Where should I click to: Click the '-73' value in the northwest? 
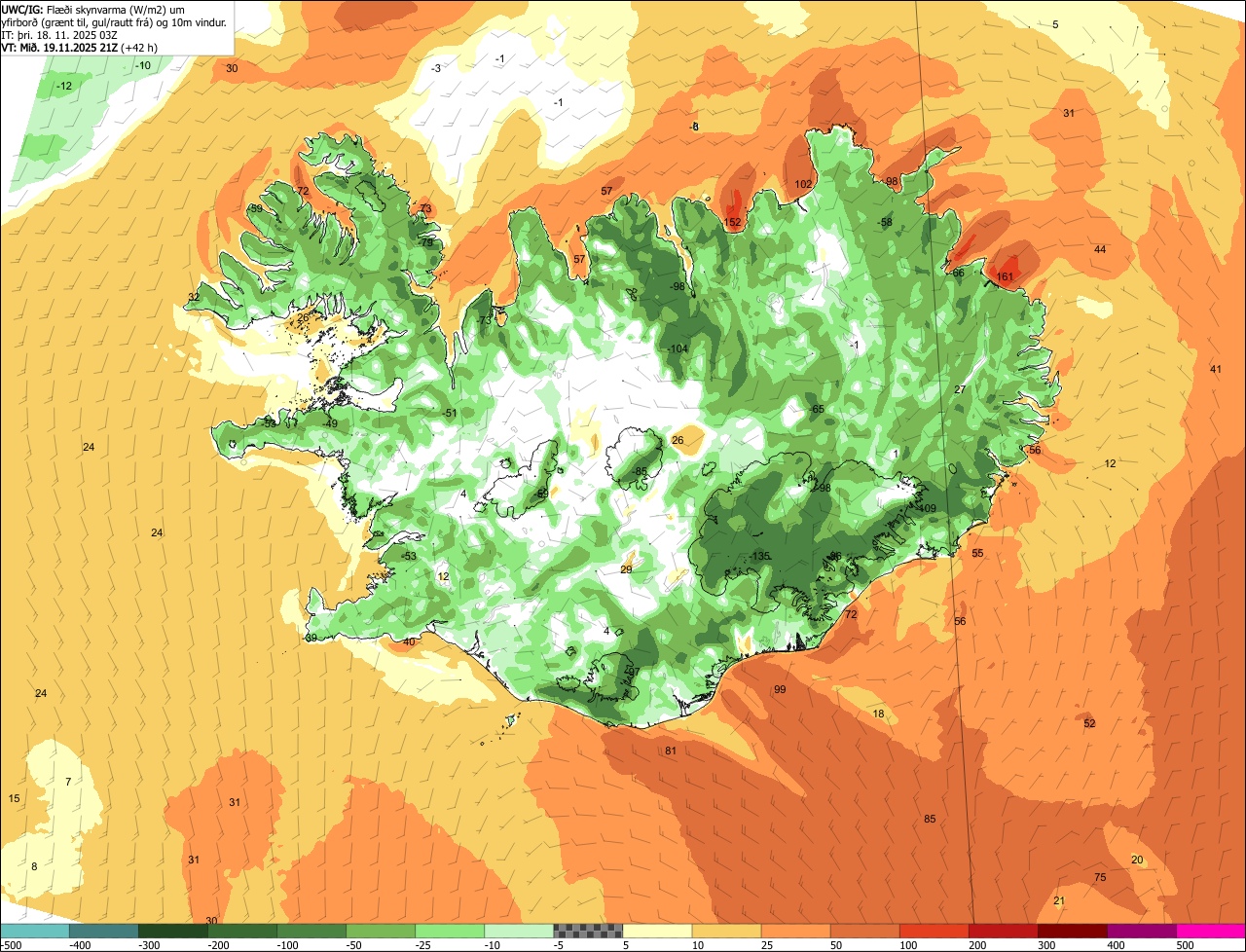click(484, 321)
